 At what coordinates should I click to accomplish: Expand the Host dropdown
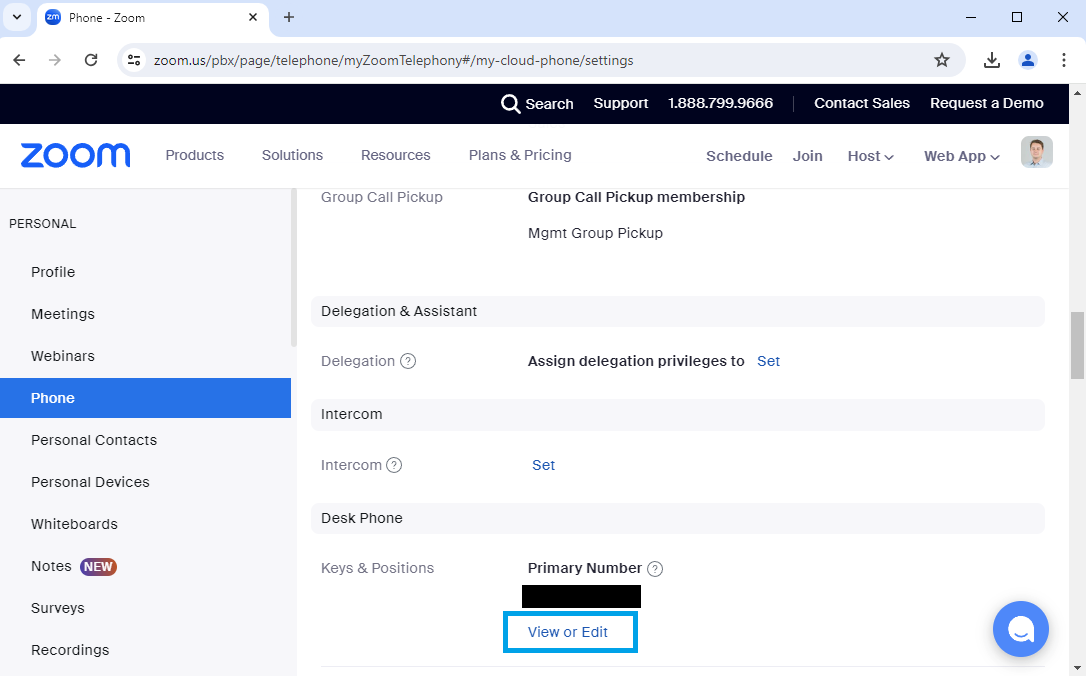coord(871,157)
